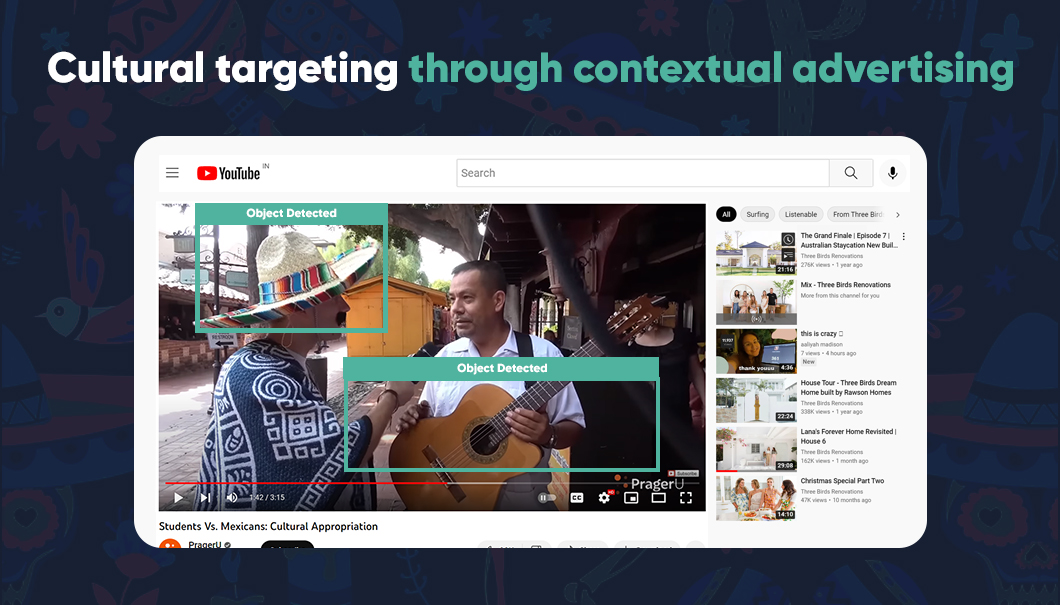This screenshot has height=605, width=1060.
Task: Click 'Christmas Special Part Two' title
Action: [842, 481]
